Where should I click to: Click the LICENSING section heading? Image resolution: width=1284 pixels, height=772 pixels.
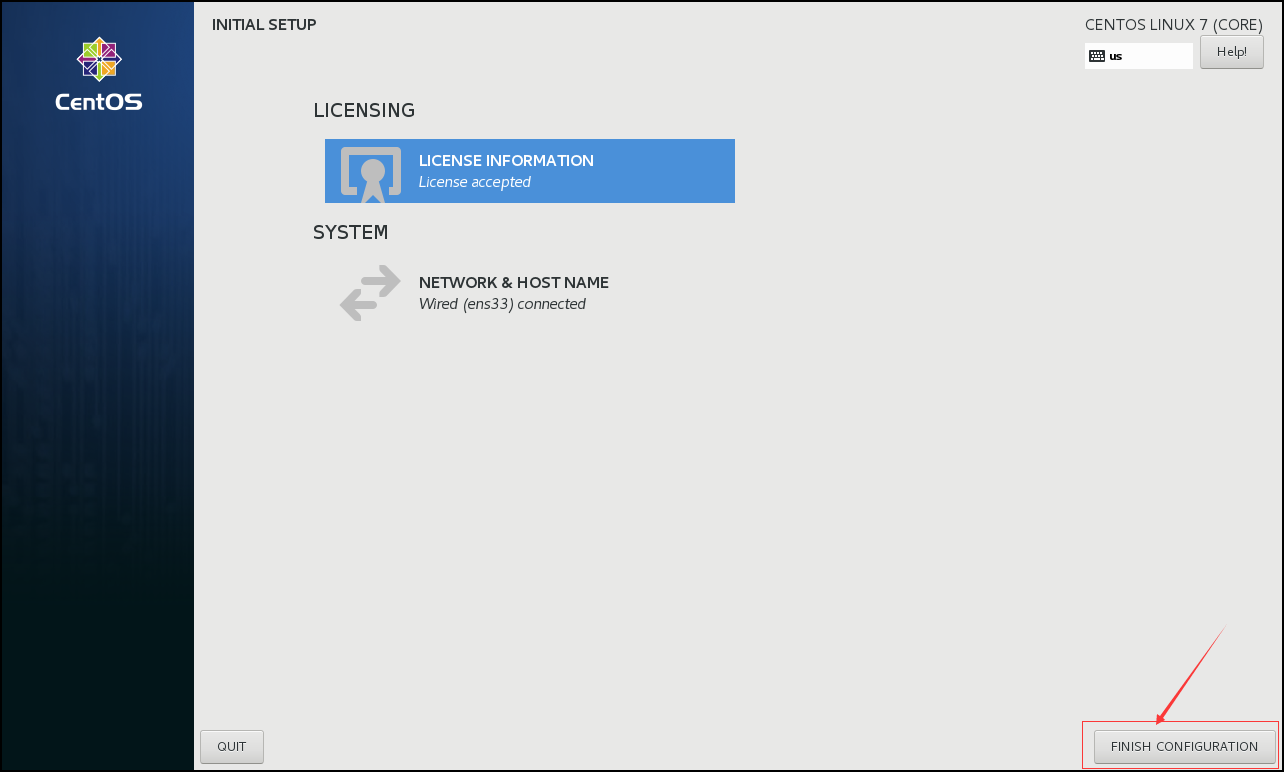click(x=364, y=110)
